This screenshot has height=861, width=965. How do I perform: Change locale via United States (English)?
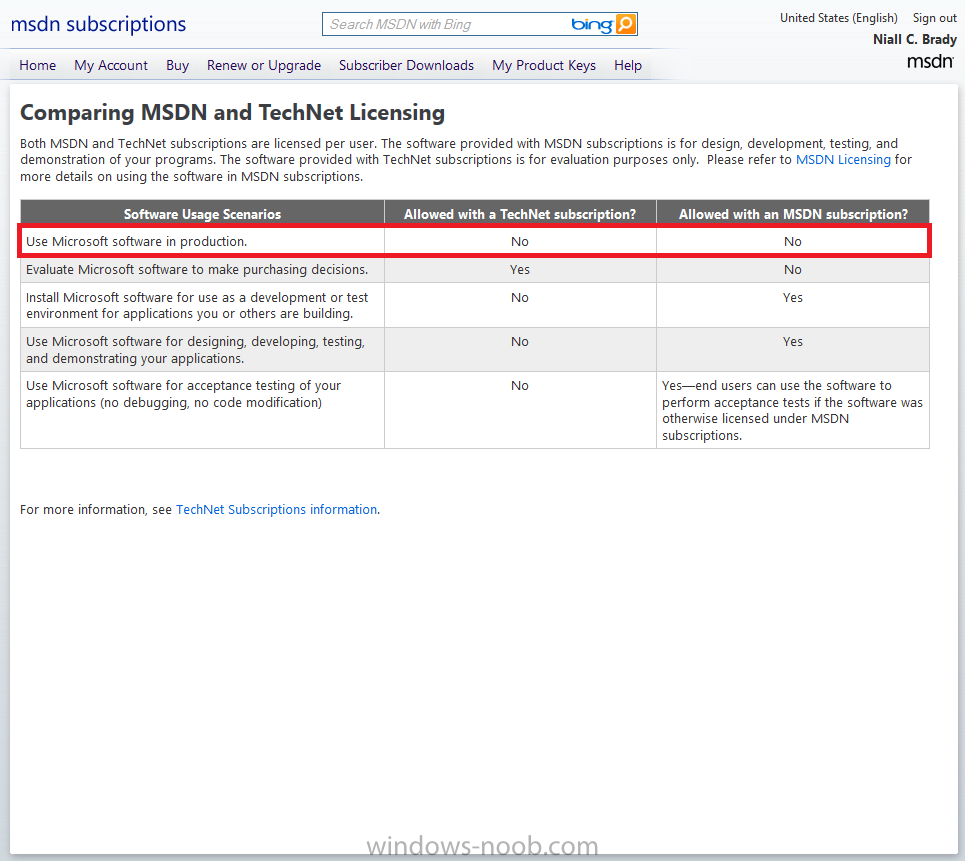point(839,18)
